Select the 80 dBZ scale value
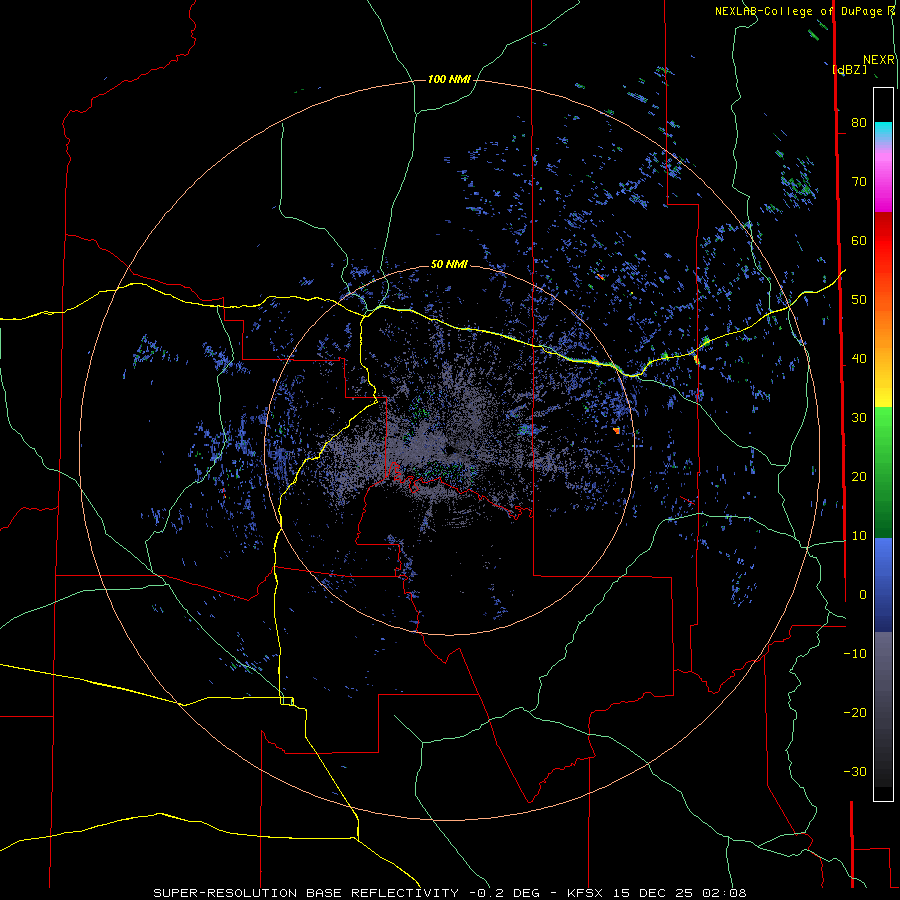Screen dimensions: 900x900 pos(859,122)
